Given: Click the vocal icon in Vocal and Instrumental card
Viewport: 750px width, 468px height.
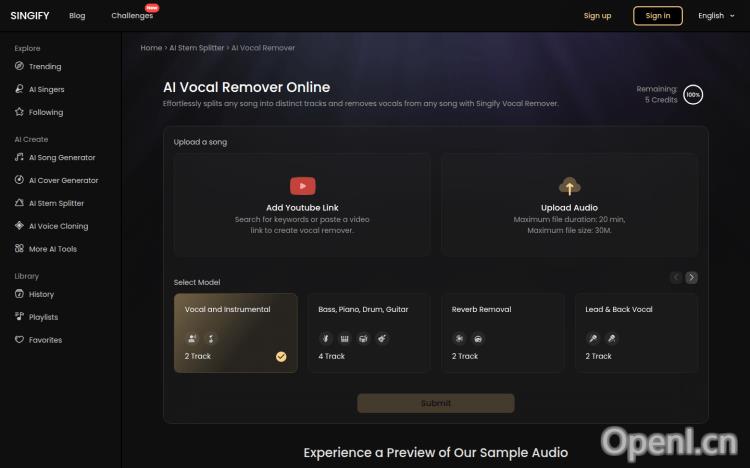Looking at the screenshot, I should pyautogui.click(x=192, y=339).
